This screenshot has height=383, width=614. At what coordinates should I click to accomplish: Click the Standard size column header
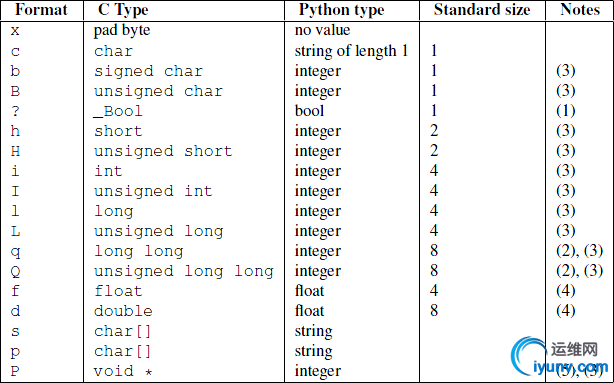click(482, 10)
